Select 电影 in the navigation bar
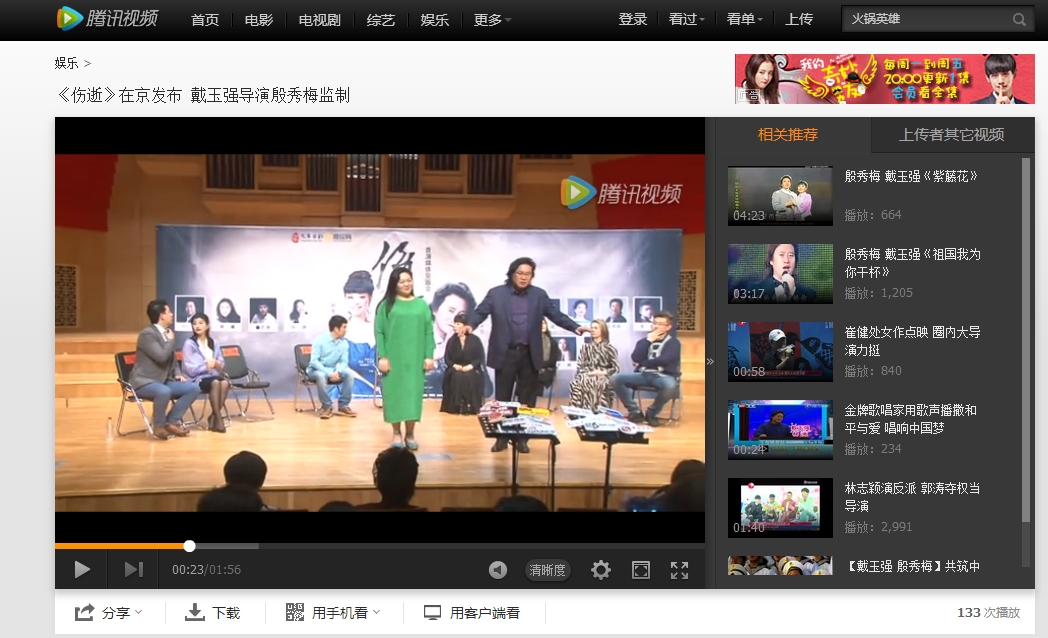 pos(257,19)
